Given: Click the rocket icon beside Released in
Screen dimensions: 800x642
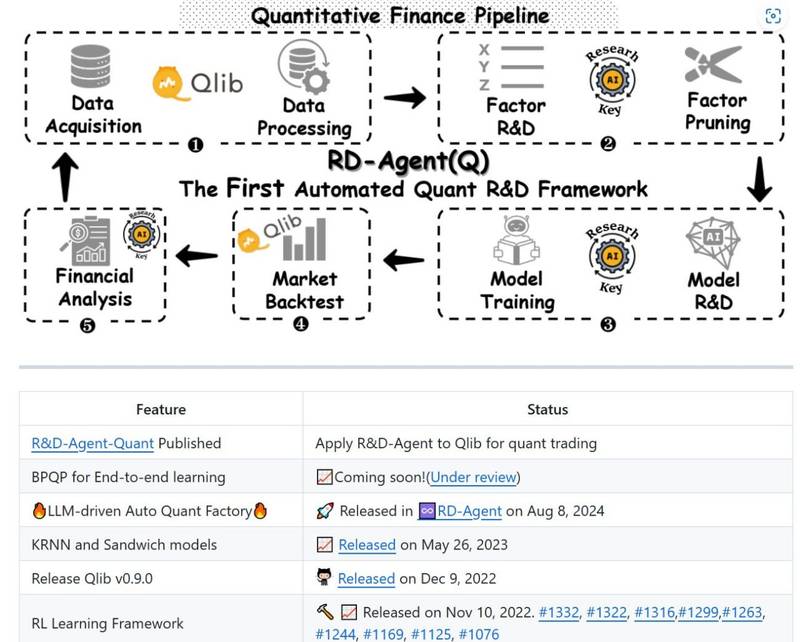Looking at the screenshot, I should pyautogui.click(x=325, y=511).
